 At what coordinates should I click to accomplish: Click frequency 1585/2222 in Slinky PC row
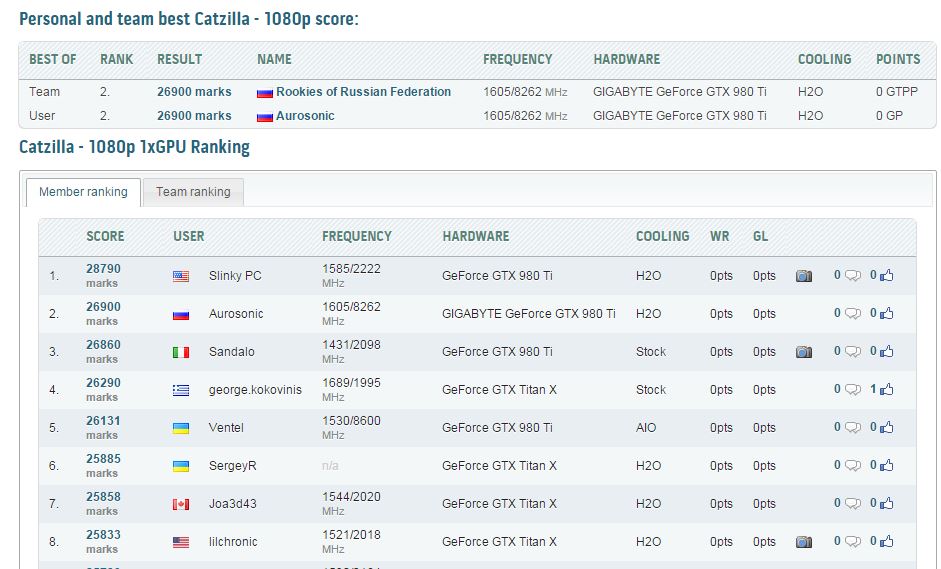tap(351, 269)
